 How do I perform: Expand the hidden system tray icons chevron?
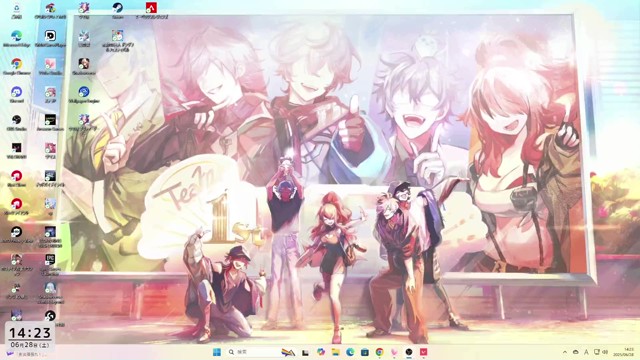(565, 352)
